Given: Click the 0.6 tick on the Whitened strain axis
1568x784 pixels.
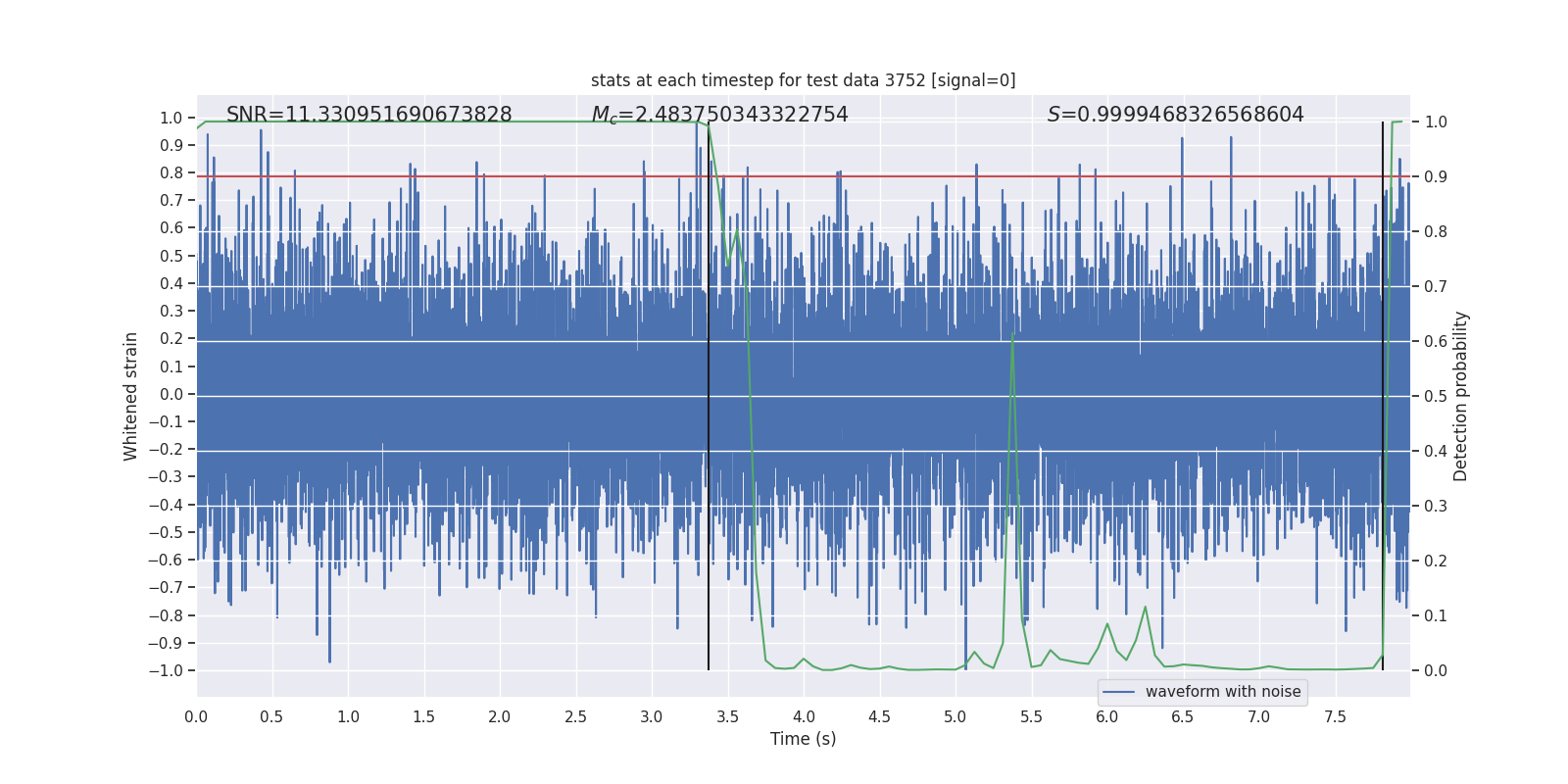Looking at the screenshot, I should point(171,228).
